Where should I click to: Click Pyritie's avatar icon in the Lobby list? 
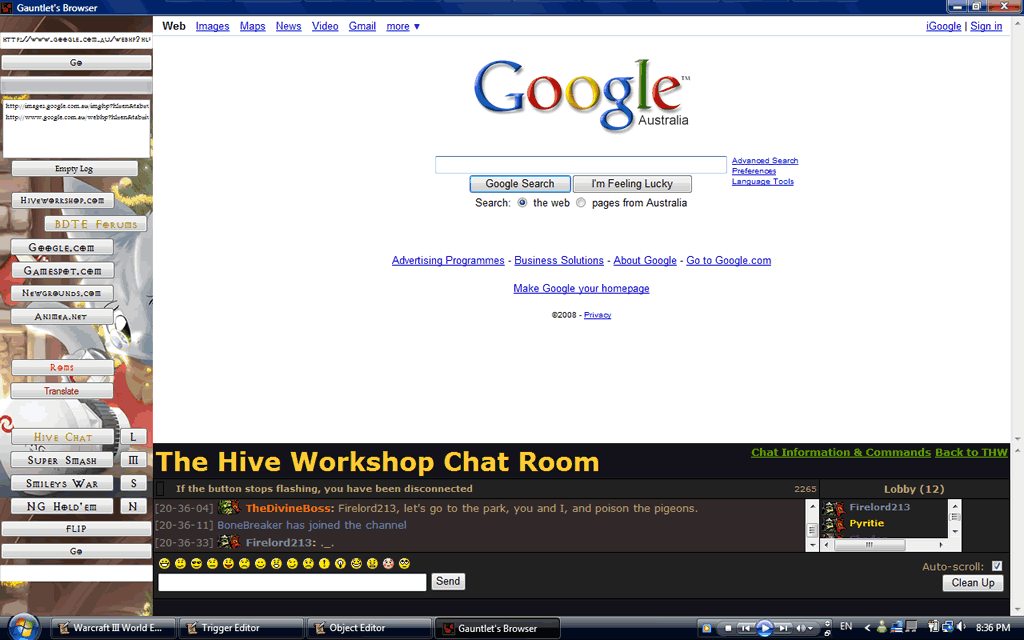pos(833,524)
